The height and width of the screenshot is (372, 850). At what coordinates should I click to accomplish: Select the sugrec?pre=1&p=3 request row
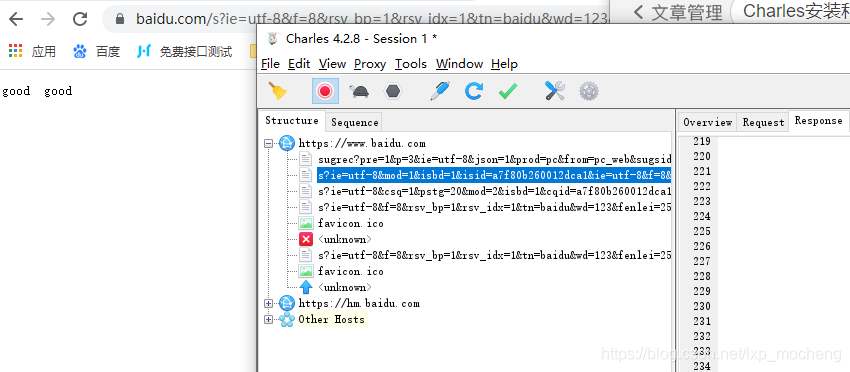494,159
